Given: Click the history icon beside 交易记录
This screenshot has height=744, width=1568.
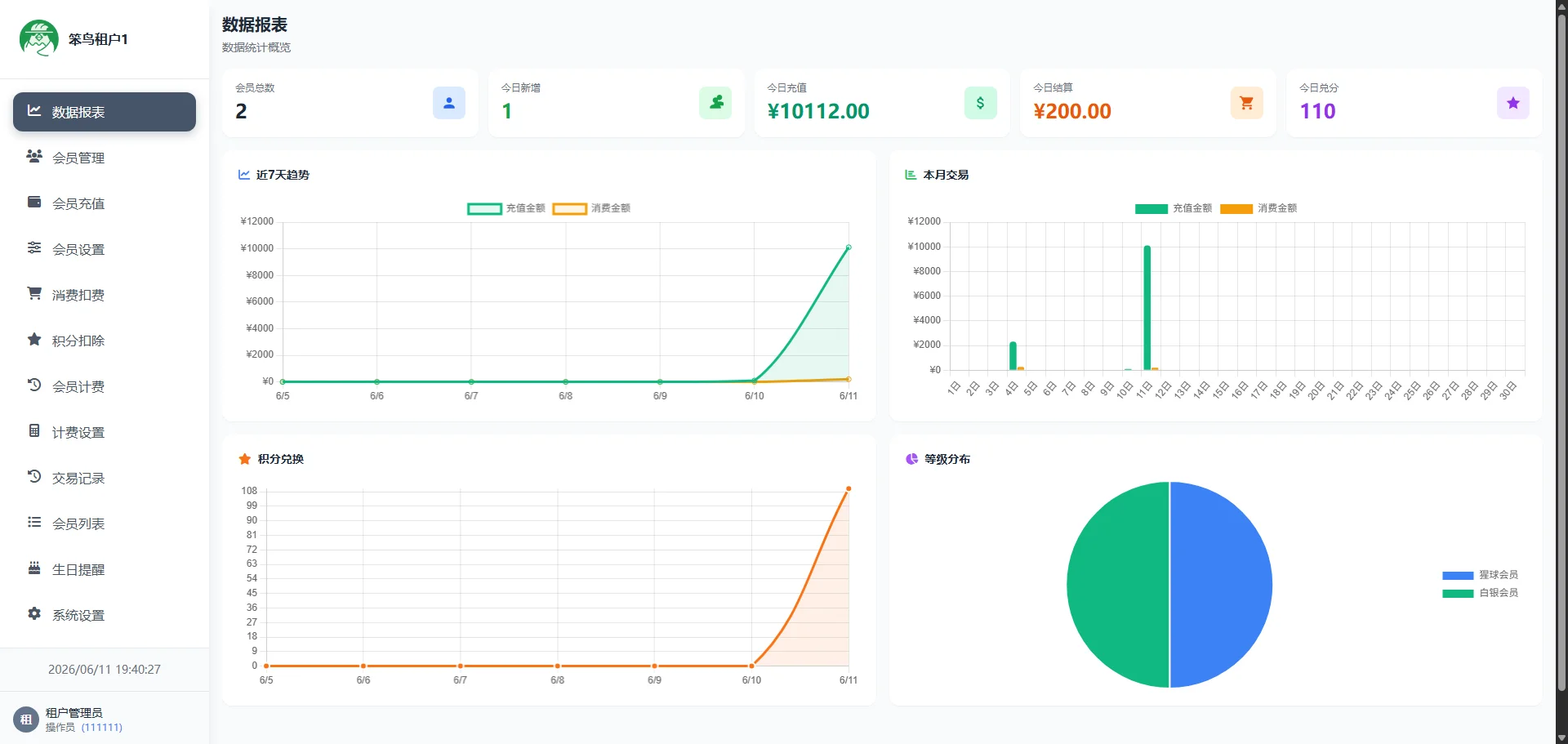Looking at the screenshot, I should (34, 476).
